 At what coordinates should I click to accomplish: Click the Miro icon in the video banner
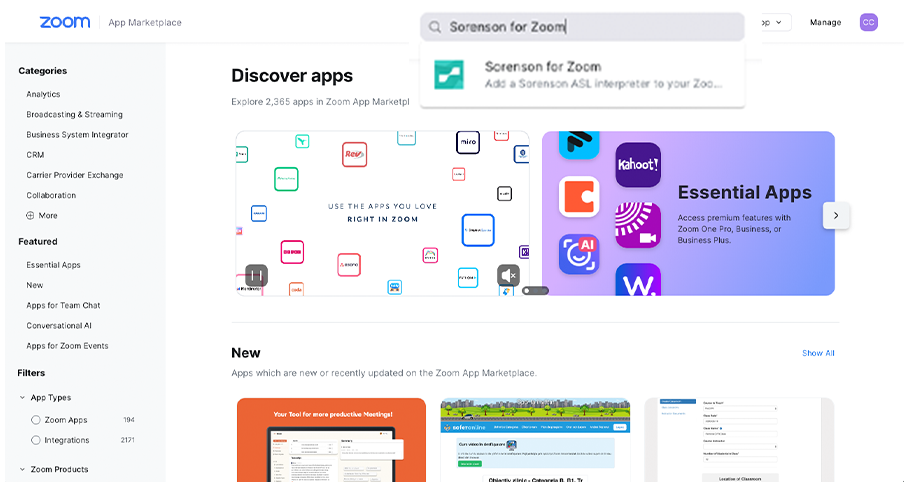tap(468, 143)
